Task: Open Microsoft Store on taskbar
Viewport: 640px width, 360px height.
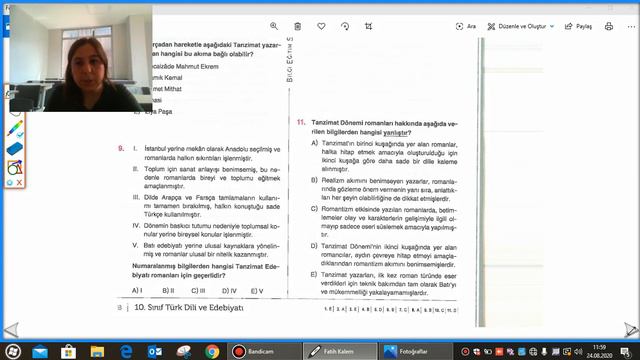Action: point(68,351)
